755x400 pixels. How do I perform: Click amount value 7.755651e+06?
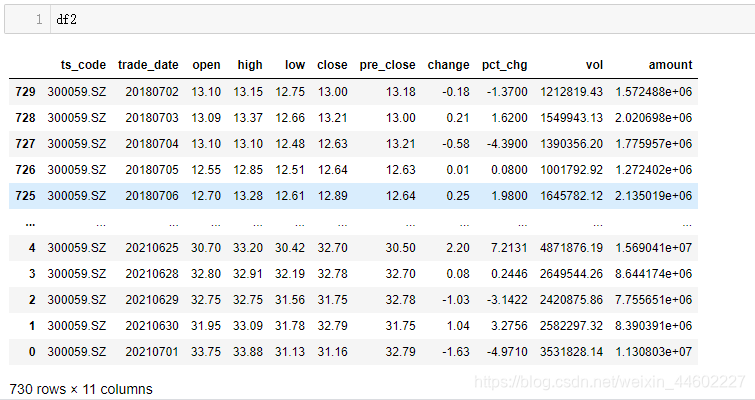coord(653,299)
